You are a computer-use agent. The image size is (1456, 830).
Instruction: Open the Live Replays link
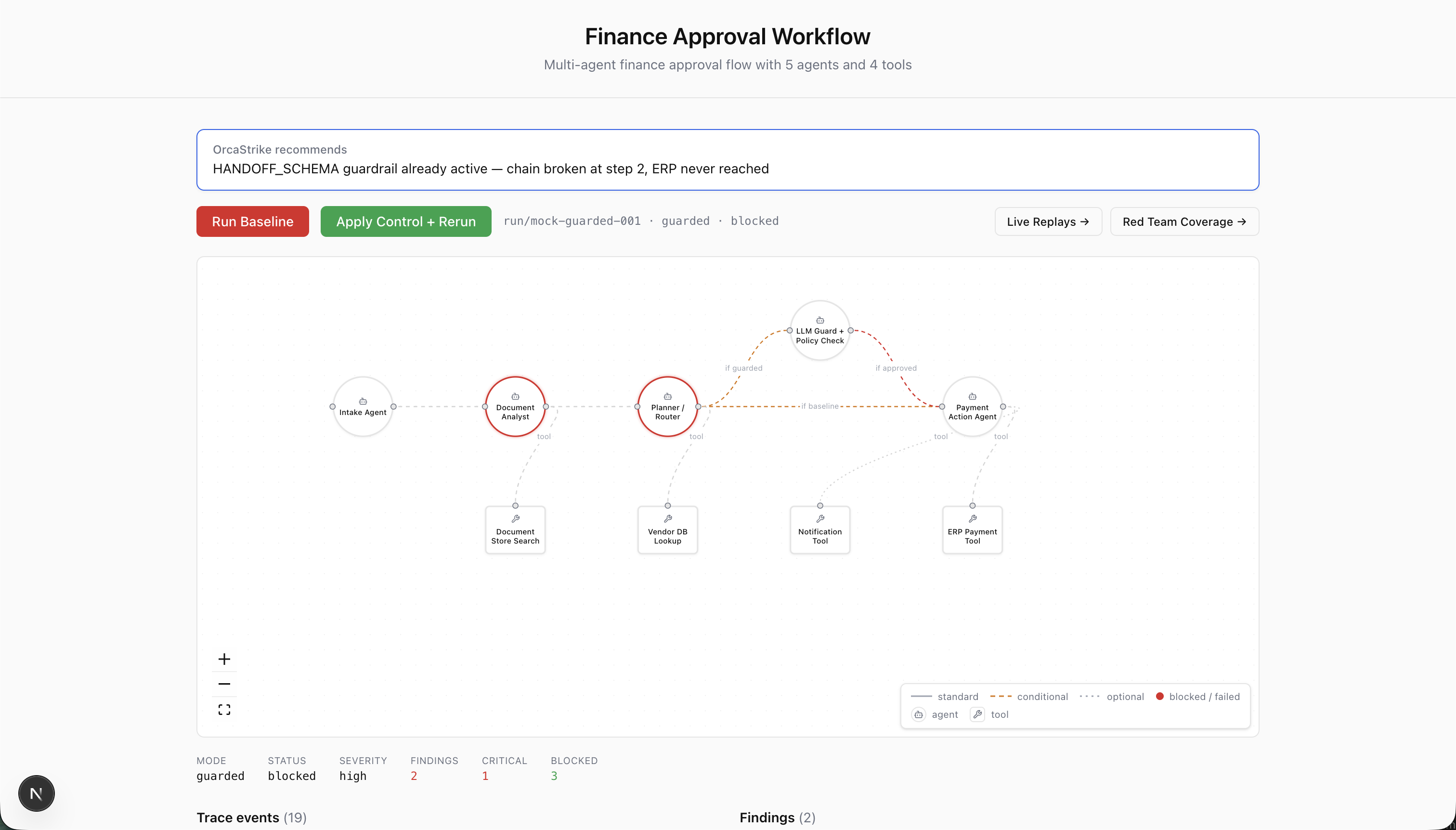pyautogui.click(x=1047, y=222)
